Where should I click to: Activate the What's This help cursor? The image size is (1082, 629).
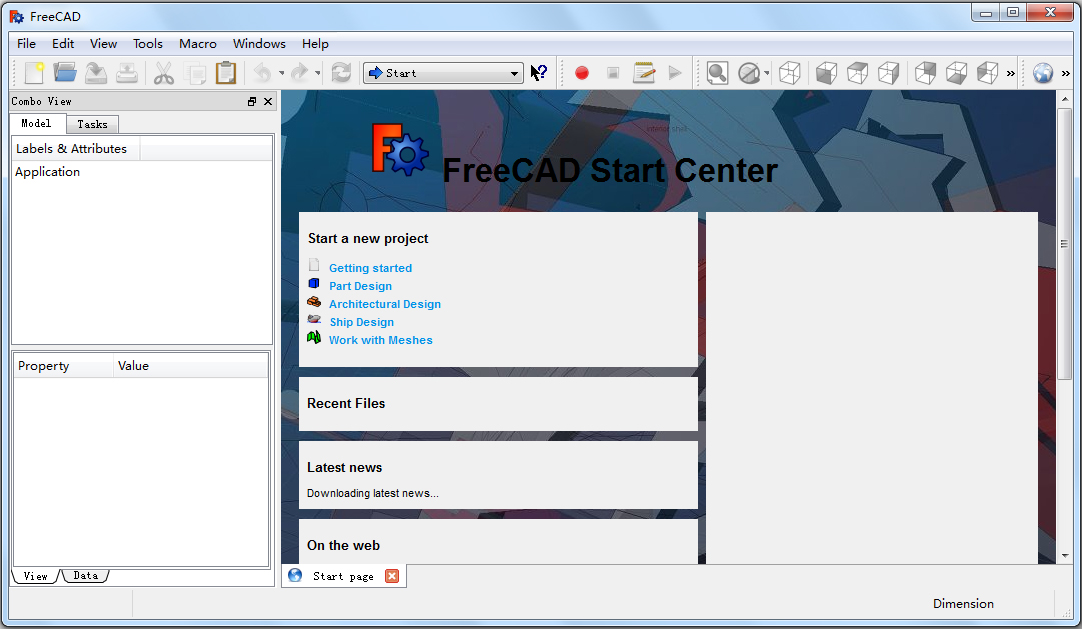click(539, 72)
